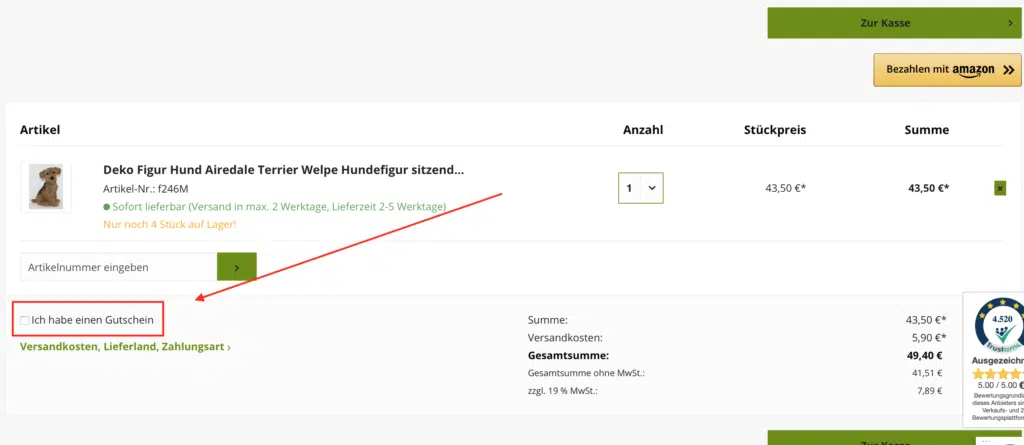Viewport: 1024px width, 445px height.
Task: Click the double-arrow icon on Amazon pay button
Action: coord(1008,70)
